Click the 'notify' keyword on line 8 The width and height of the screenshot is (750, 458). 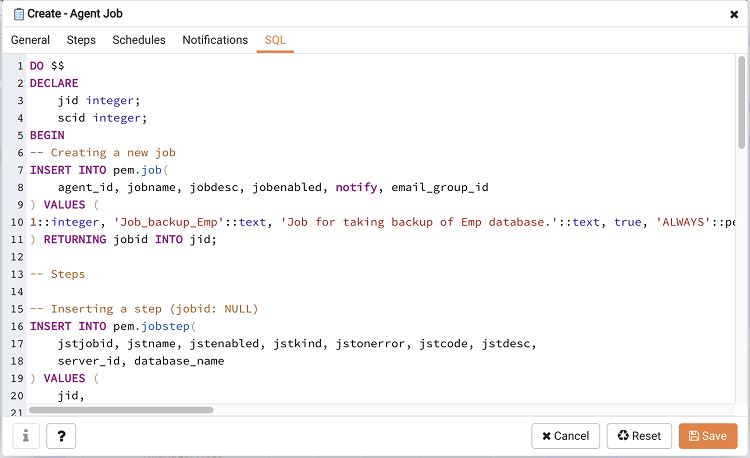tap(356, 187)
